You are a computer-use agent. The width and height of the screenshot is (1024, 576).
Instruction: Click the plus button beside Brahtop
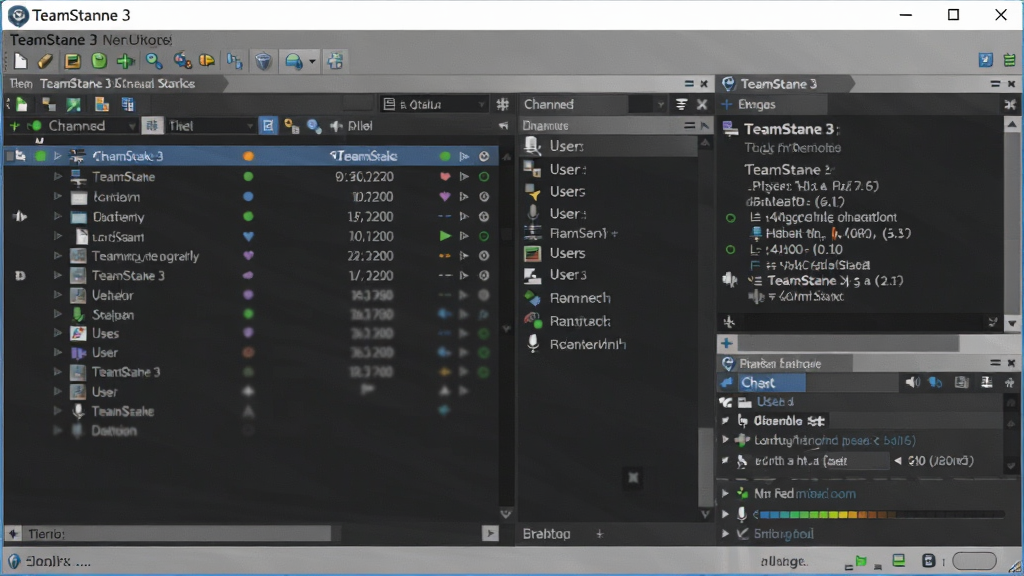pyautogui.click(x=600, y=534)
